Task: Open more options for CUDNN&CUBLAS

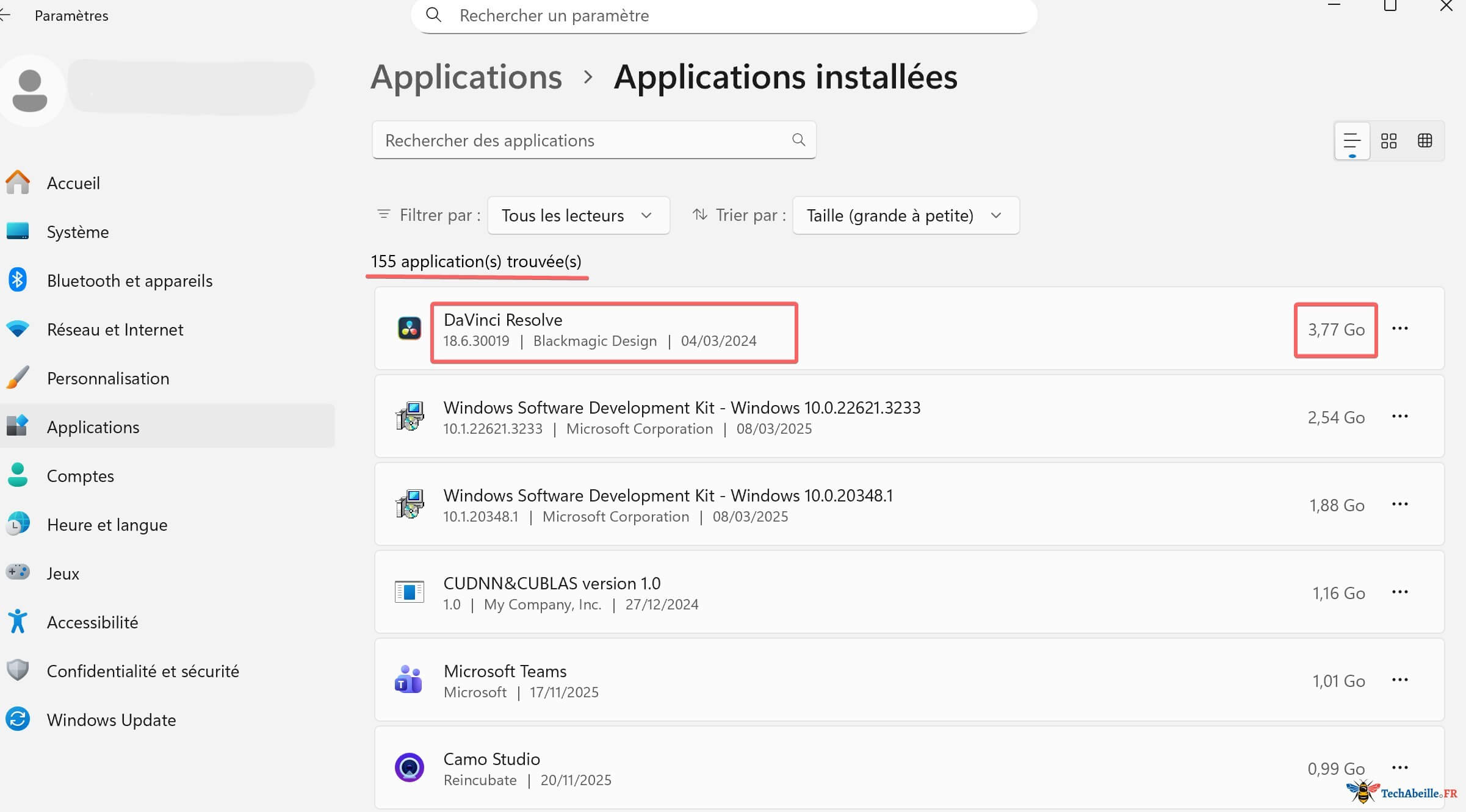Action: 1400,591
